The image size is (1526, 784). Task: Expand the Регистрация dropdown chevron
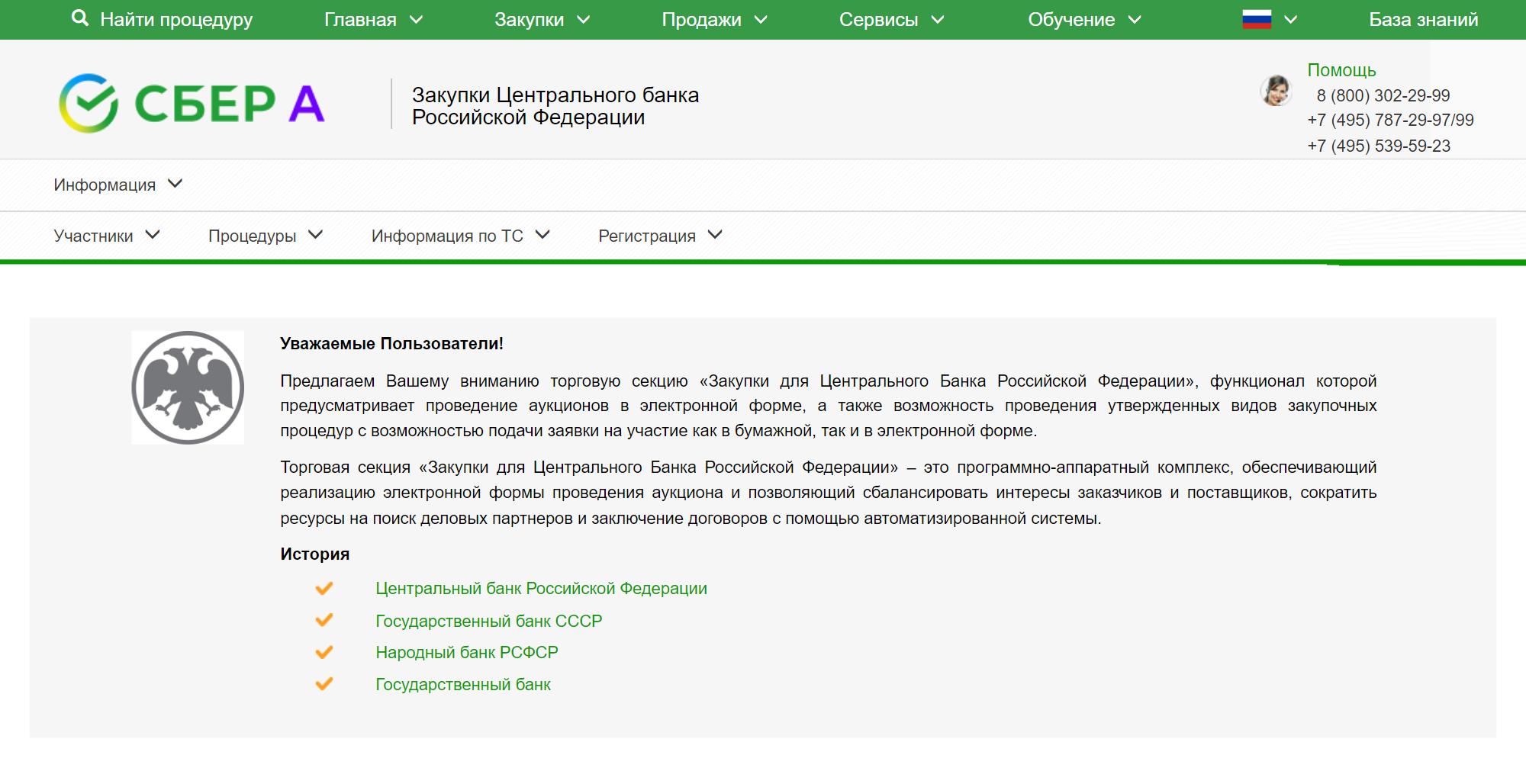(x=715, y=235)
